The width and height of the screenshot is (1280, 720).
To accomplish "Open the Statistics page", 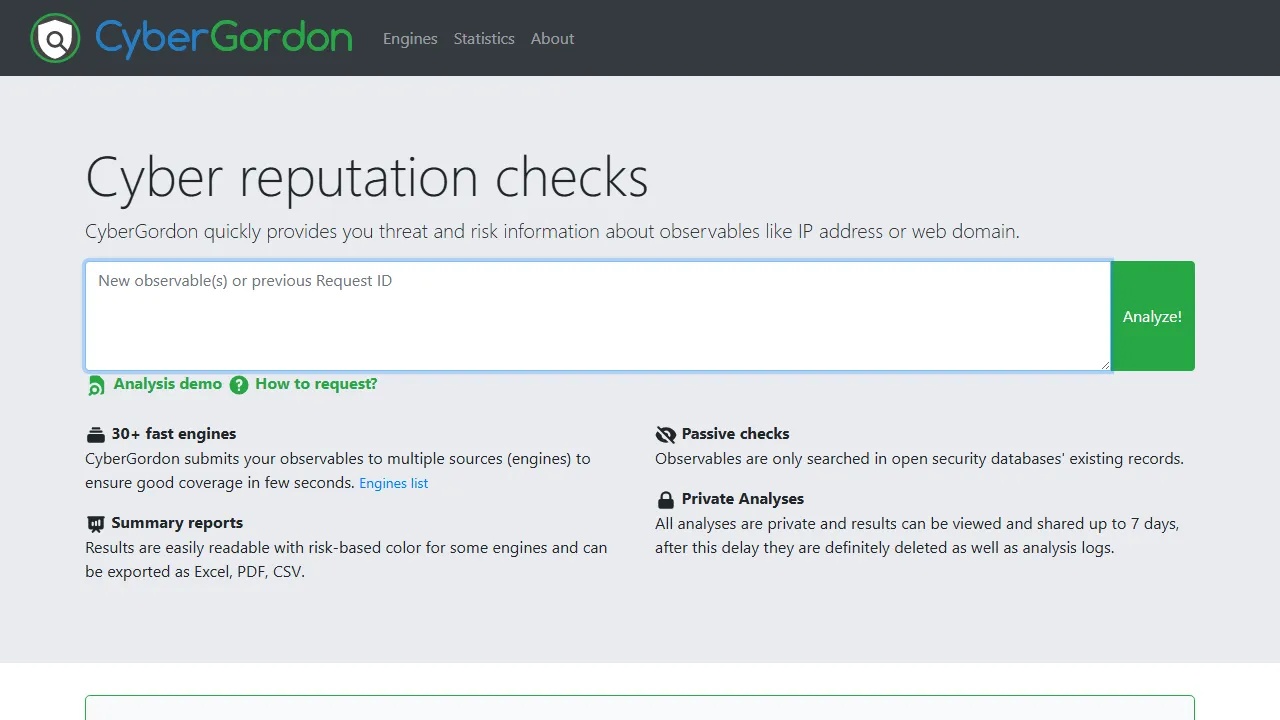I will [484, 38].
